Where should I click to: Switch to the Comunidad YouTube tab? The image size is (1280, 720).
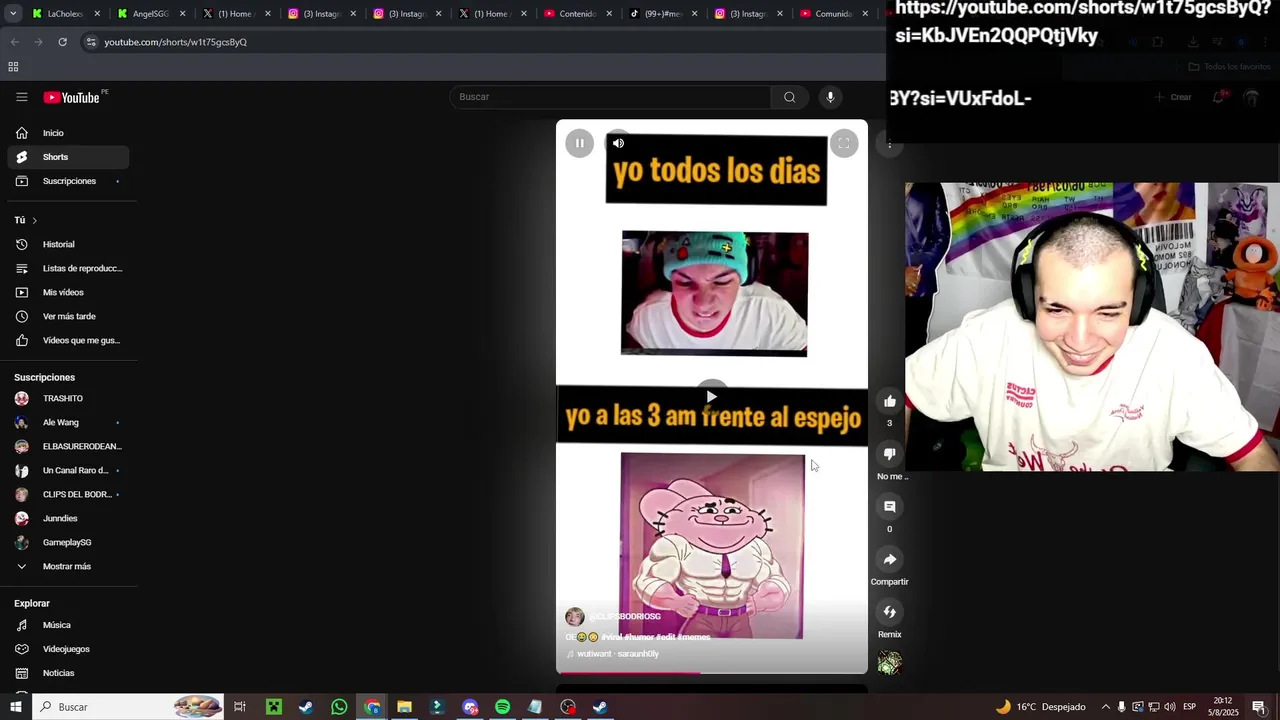(834, 14)
